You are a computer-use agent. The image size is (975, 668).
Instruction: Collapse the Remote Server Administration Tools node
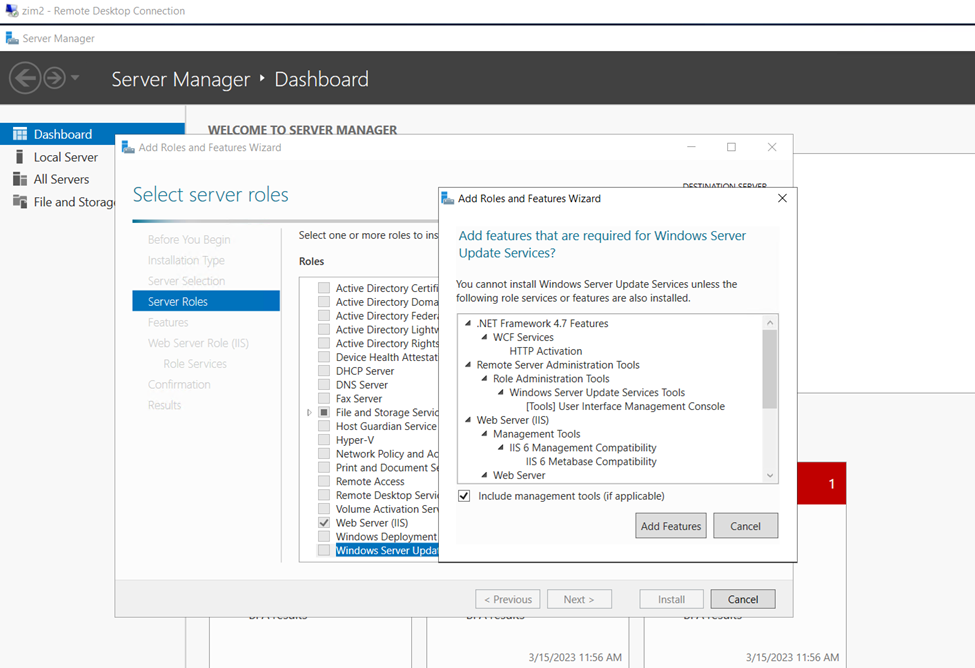(467, 366)
